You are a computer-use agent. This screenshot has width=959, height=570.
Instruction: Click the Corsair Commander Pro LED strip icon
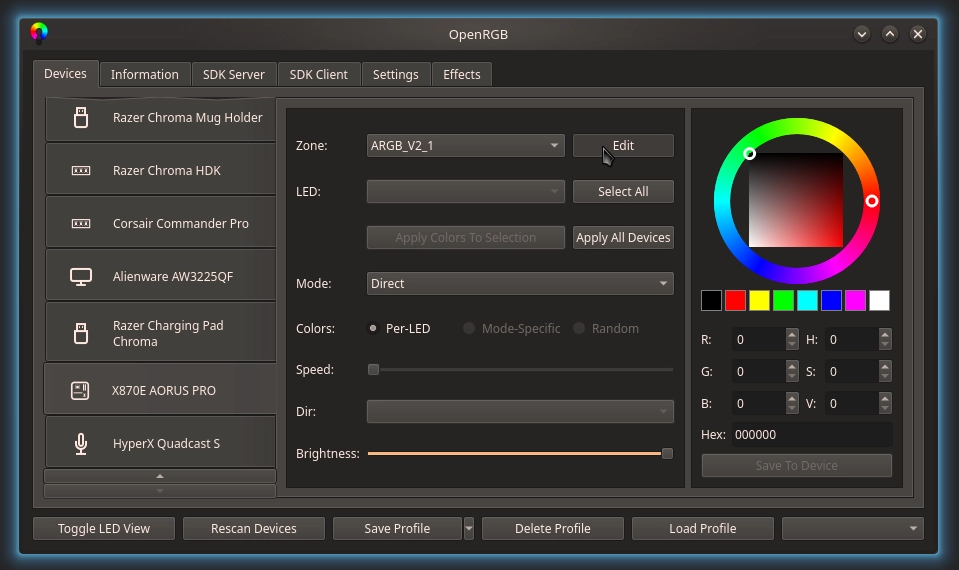(81, 224)
